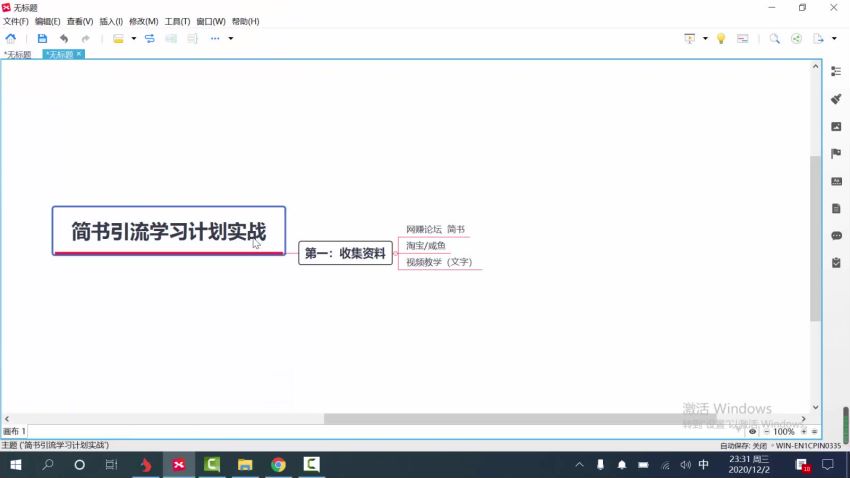Click the zoom-in plus button in status bar
850x478 pixels.
pyautogui.click(x=804, y=432)
